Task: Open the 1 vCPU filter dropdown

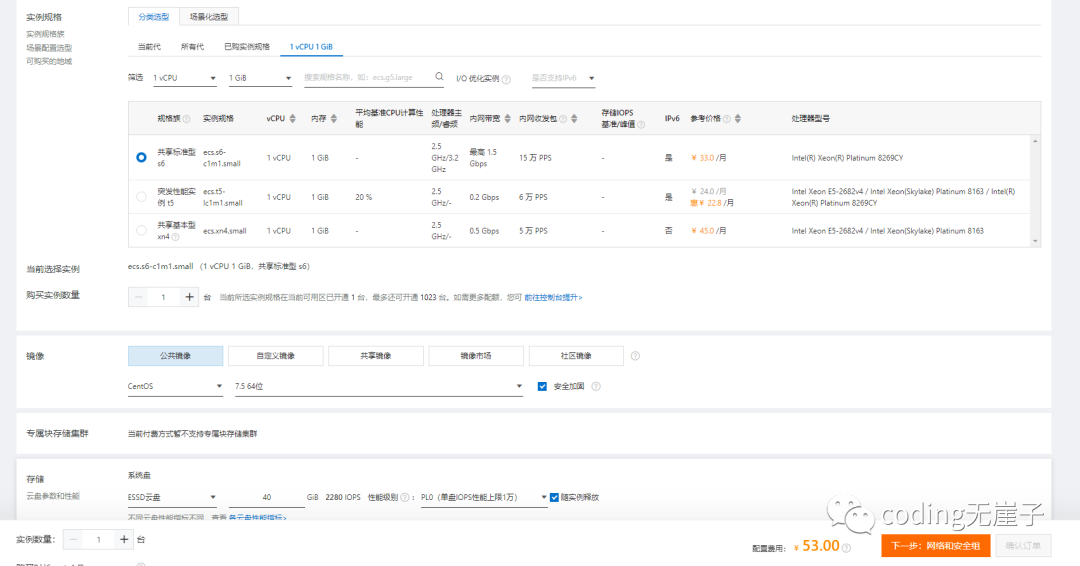Action: [x=185, y=78]
